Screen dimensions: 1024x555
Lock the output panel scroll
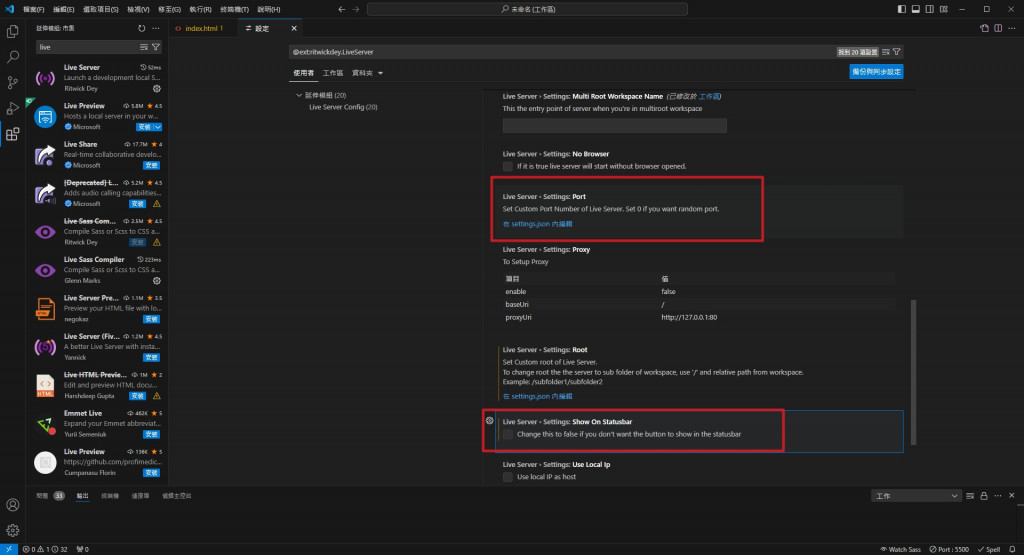pos(984,496)
